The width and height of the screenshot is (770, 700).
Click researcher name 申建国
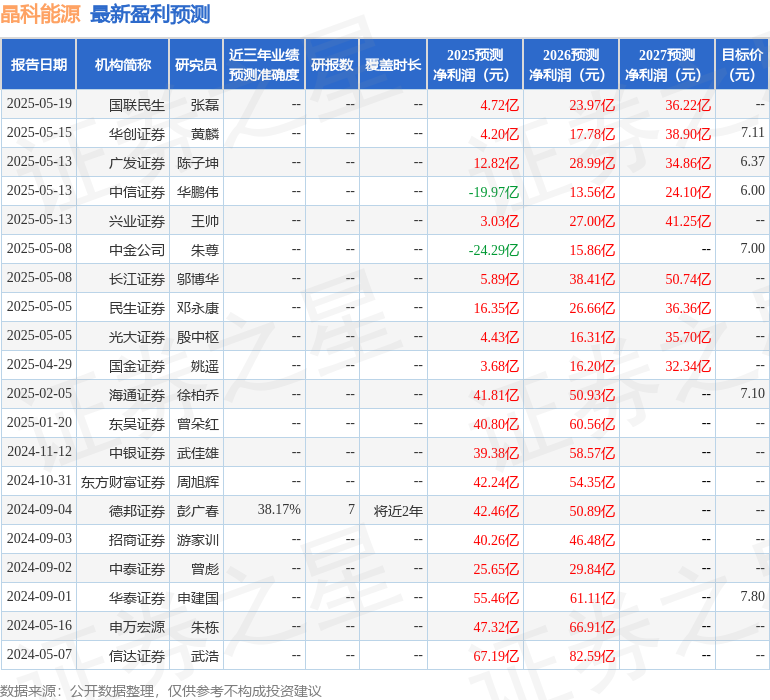[198, 598]
